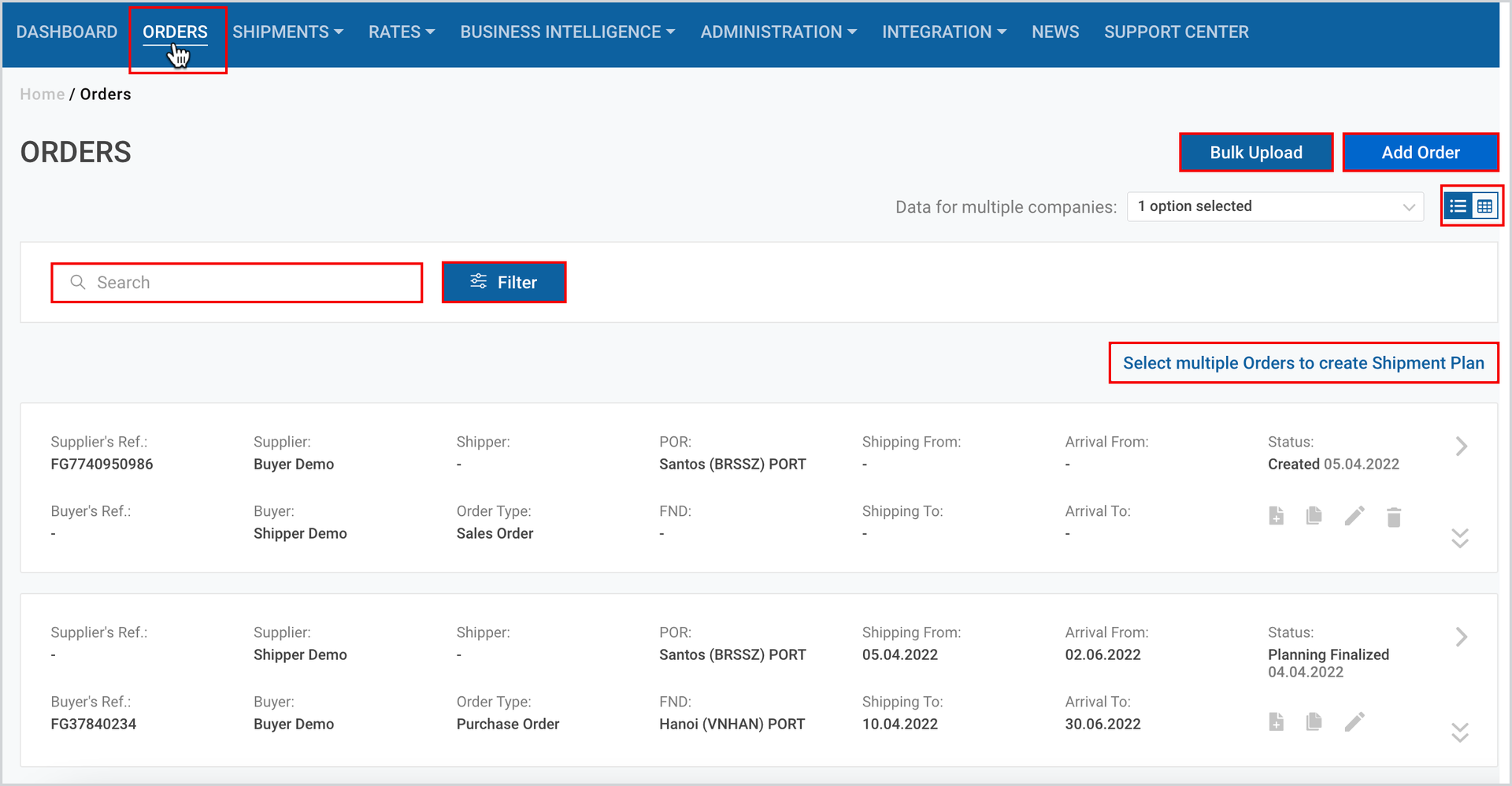1512x786 pixels.
Task: Open order FG37840234 details via right chevron
Action: [x=1462, y=636]
